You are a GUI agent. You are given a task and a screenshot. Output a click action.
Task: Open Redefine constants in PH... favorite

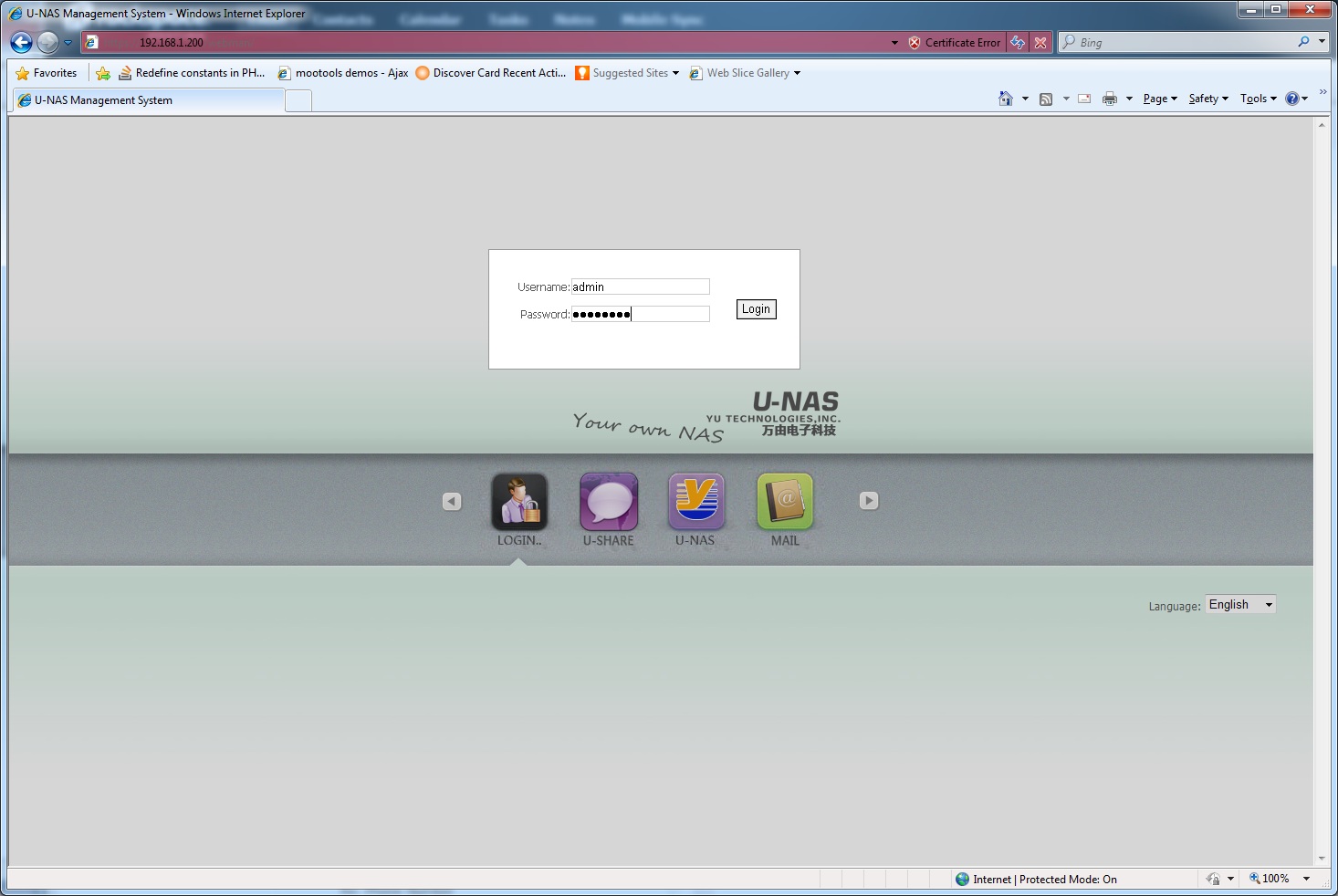[192, 73]
